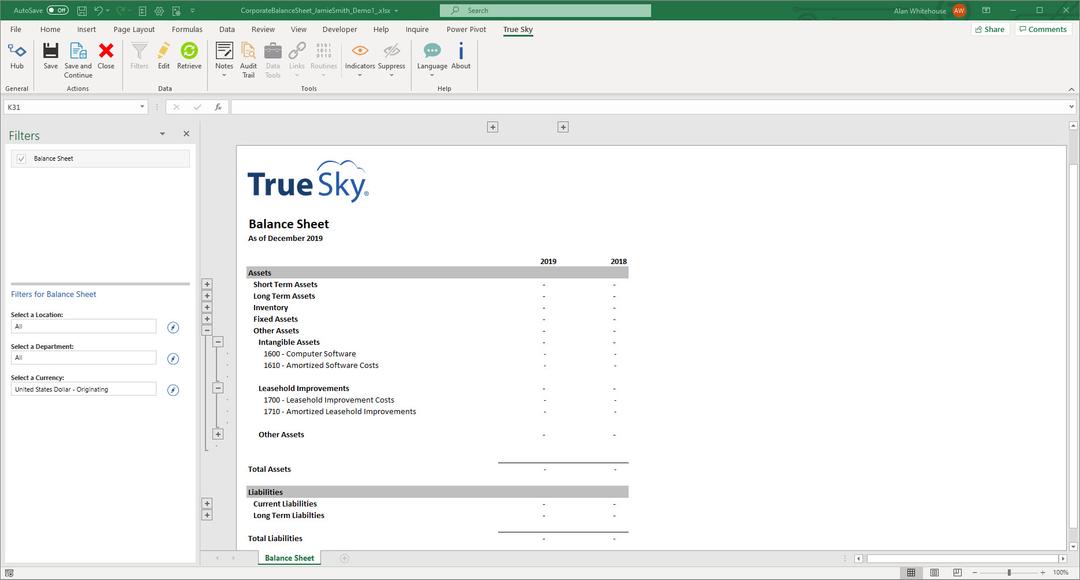Viewport: 1080px width, 580px height.
Task: Toggle the AutoSave switch
Action: (58, 10)
